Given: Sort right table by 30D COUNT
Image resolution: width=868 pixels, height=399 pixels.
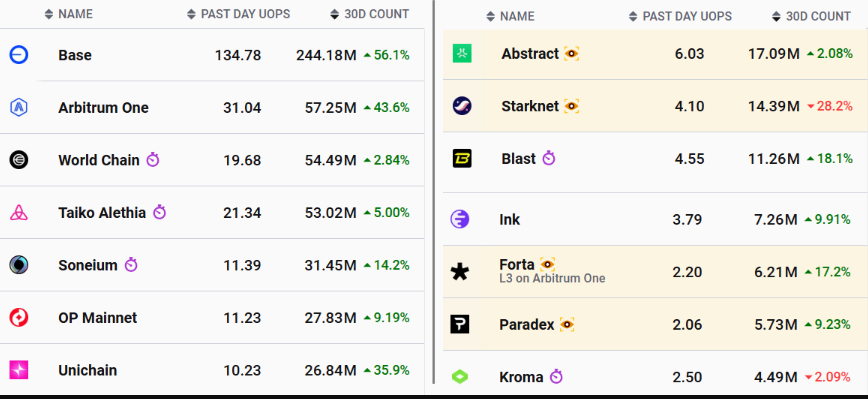Looking at the screenshot, I should click(x=812, y=17).
